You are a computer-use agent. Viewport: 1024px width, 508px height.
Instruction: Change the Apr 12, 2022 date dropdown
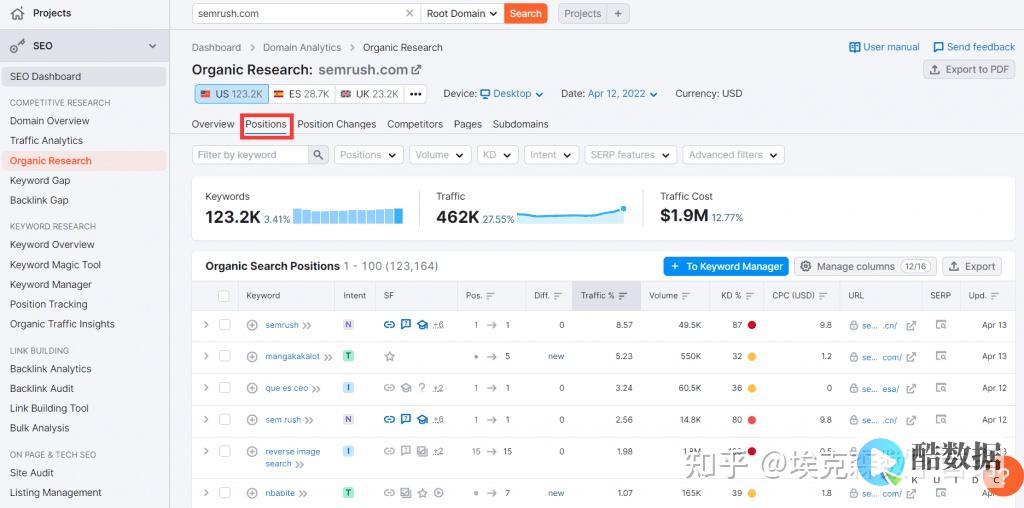coord(622,94)
